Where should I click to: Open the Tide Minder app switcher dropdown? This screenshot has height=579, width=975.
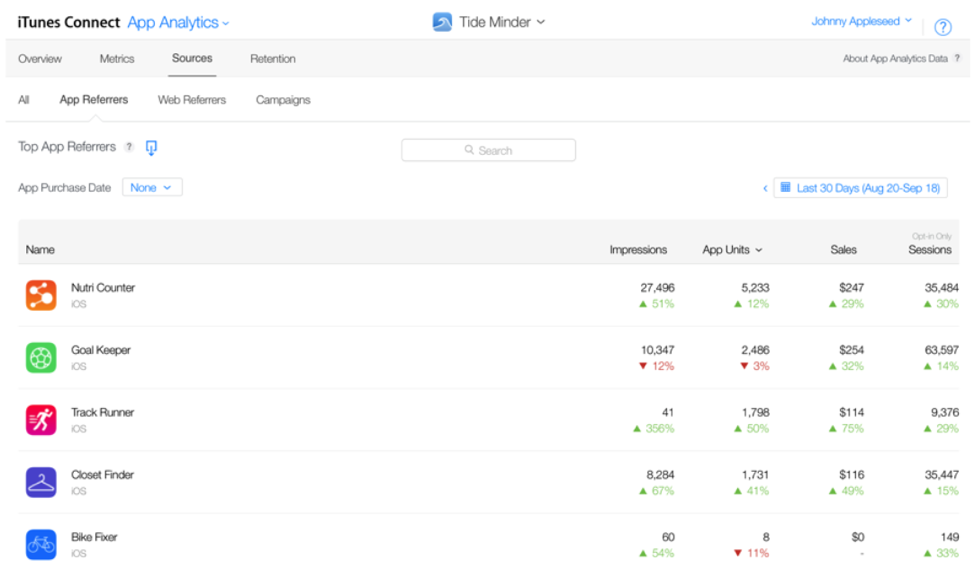click(x=502, y=22)
